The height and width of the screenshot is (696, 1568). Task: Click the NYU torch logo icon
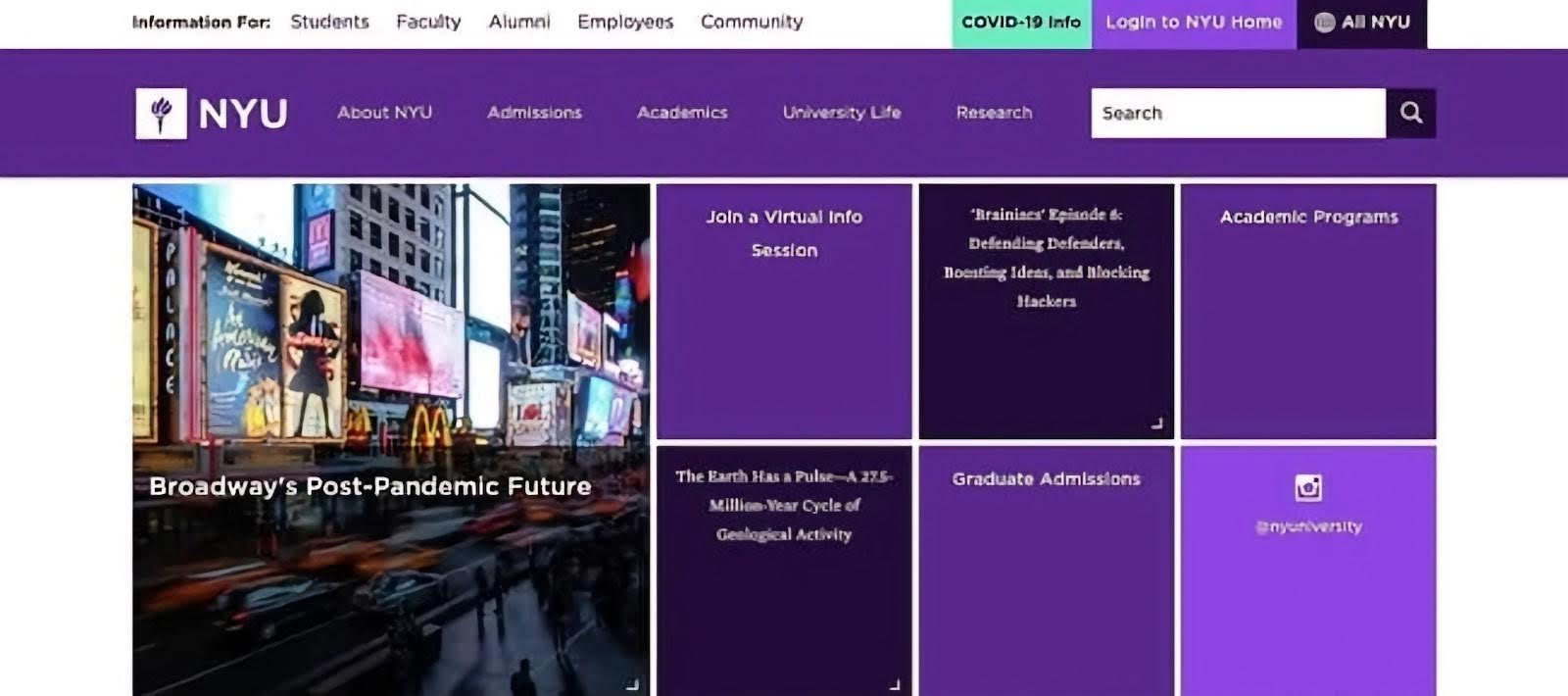click(161, 114)
